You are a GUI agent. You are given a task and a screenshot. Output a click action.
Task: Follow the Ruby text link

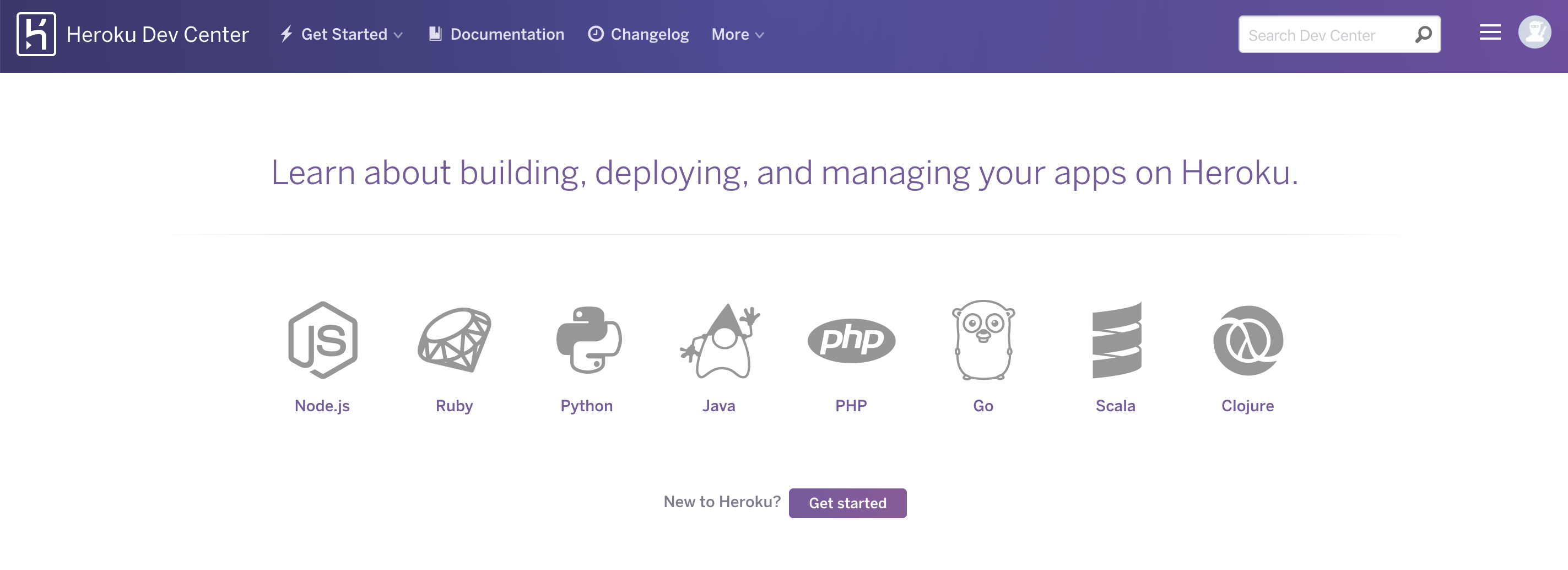click(454, 406)
